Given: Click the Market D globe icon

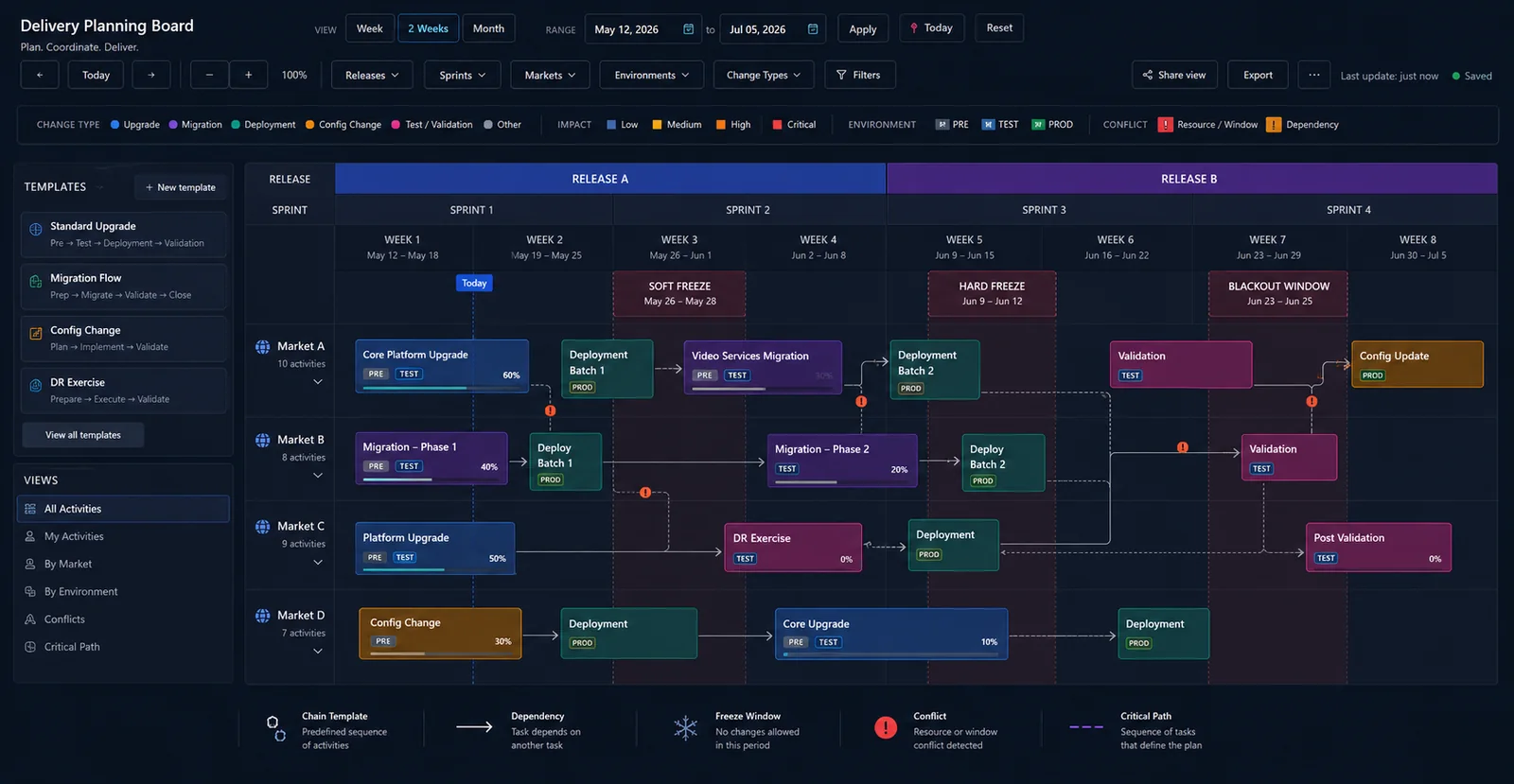Looking at the screenshot, I should [x=263, y=616].
